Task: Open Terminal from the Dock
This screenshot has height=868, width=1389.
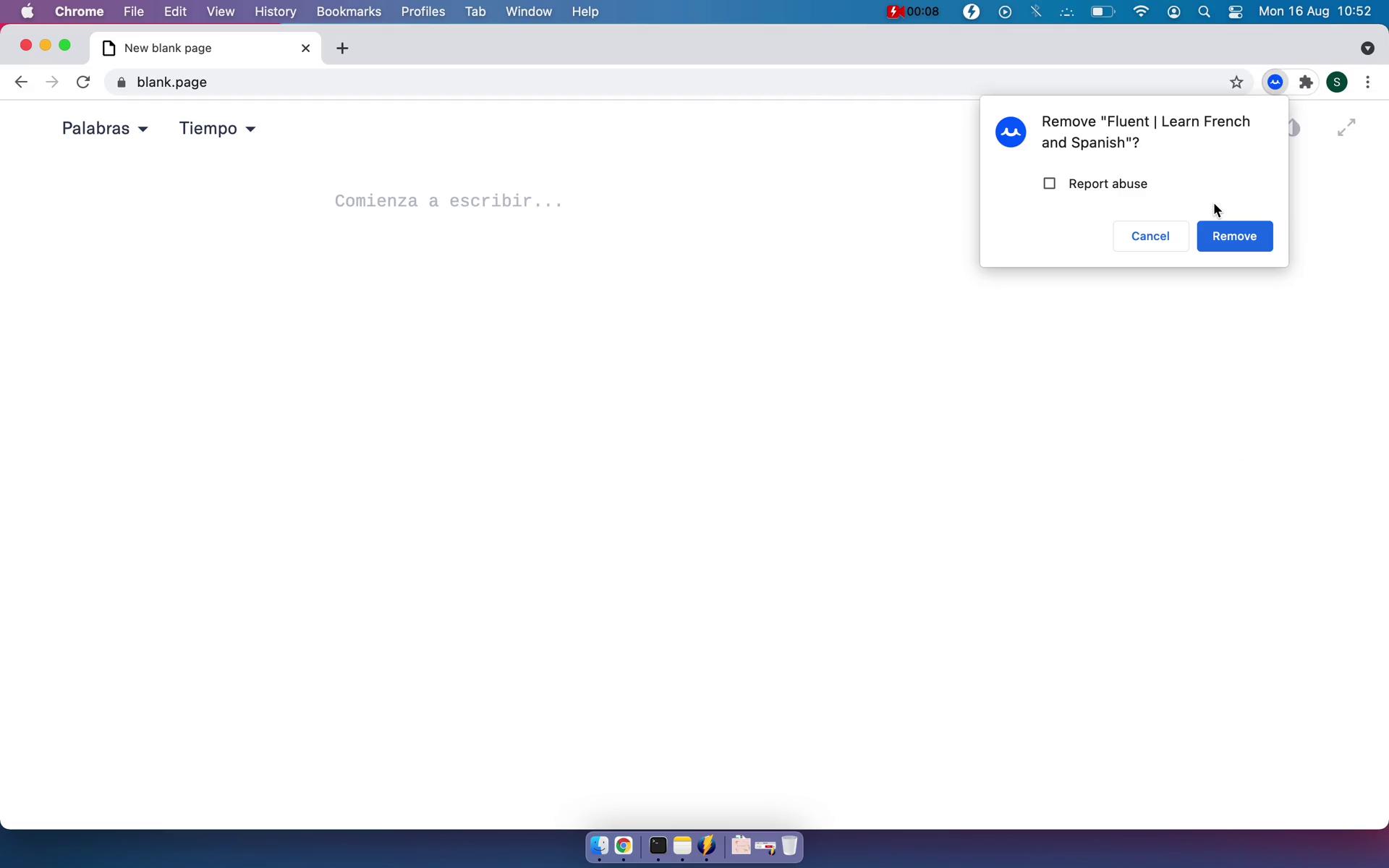Action: [658, 846]
